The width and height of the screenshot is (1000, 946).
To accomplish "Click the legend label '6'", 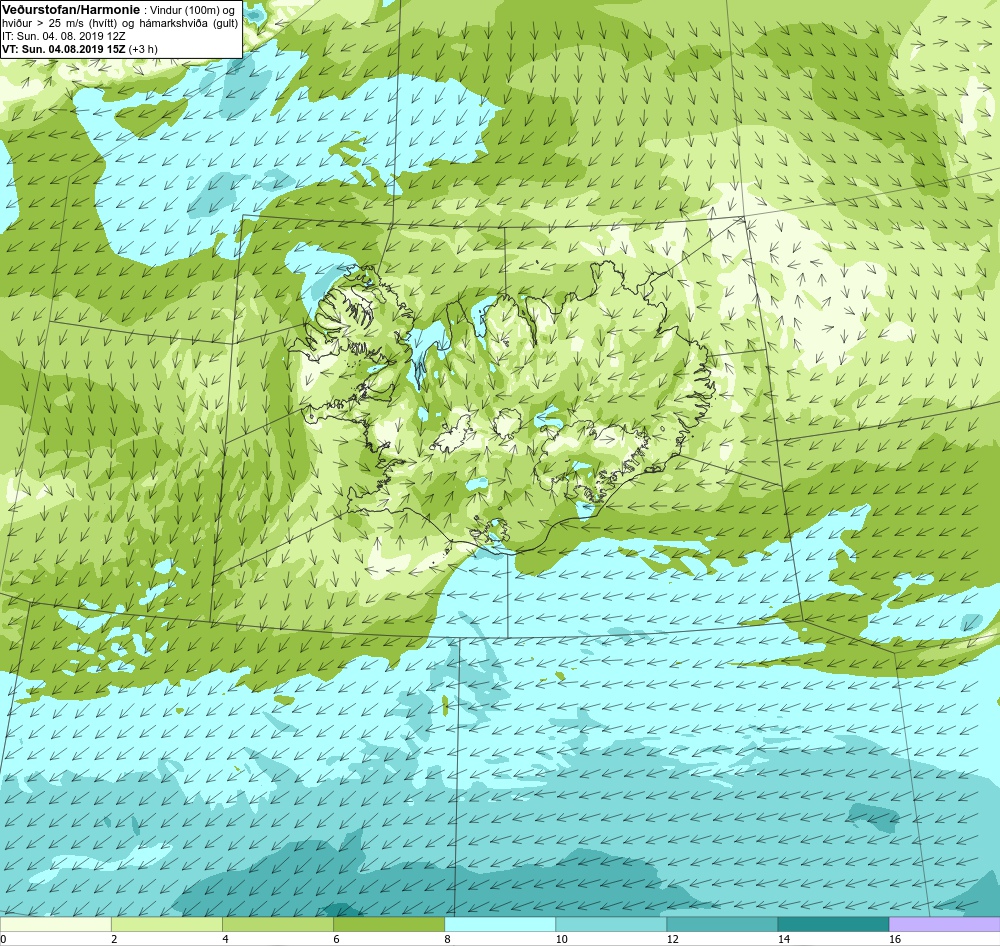I will click(x=336, y=939).
